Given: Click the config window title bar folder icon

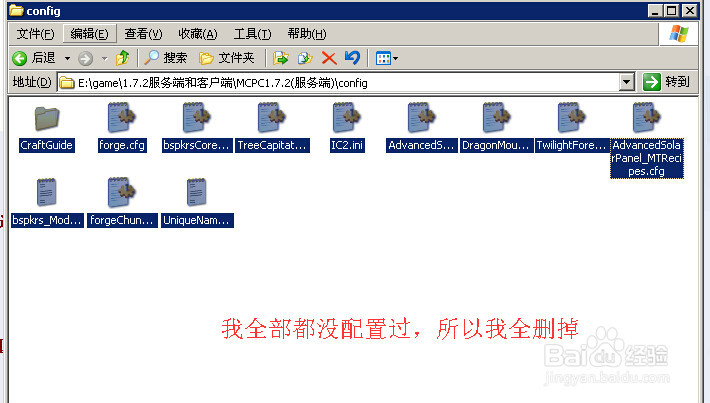Looking at the screenshot, I should (16, 10).
